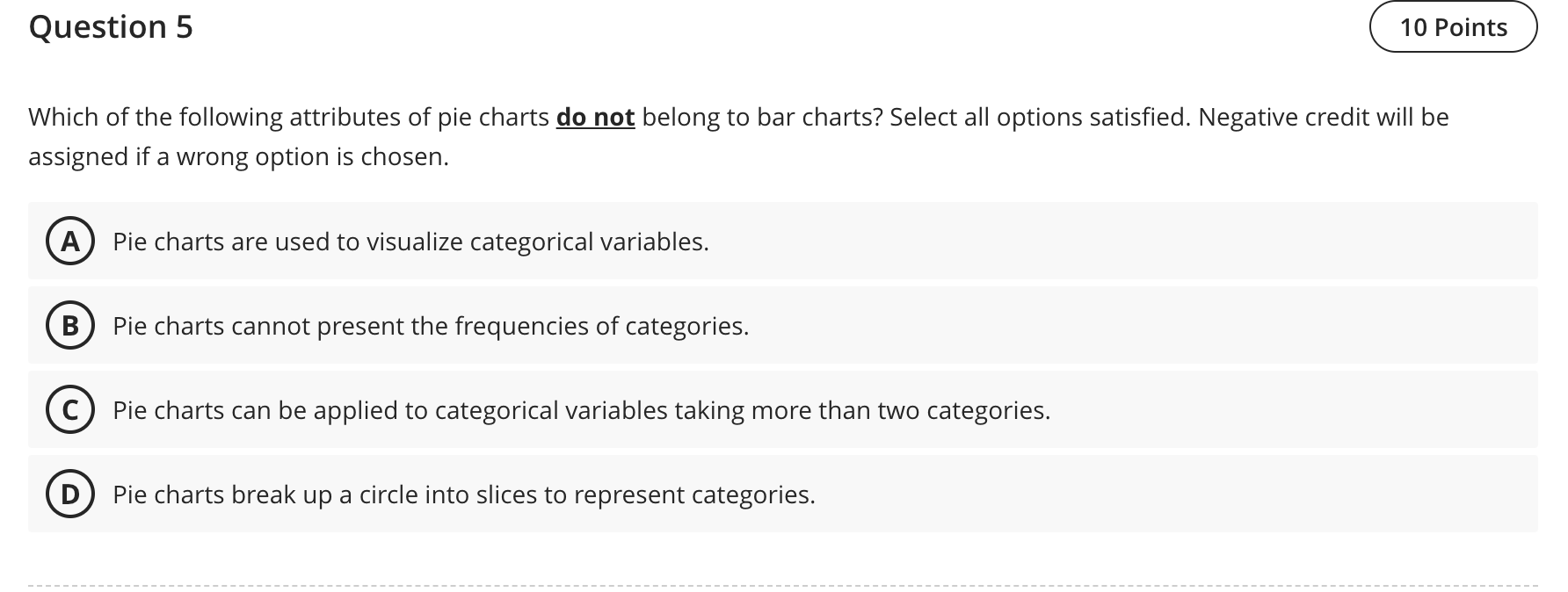Select option D's circular letter badge
This screenshot has height=592, width=1568.
71,495
